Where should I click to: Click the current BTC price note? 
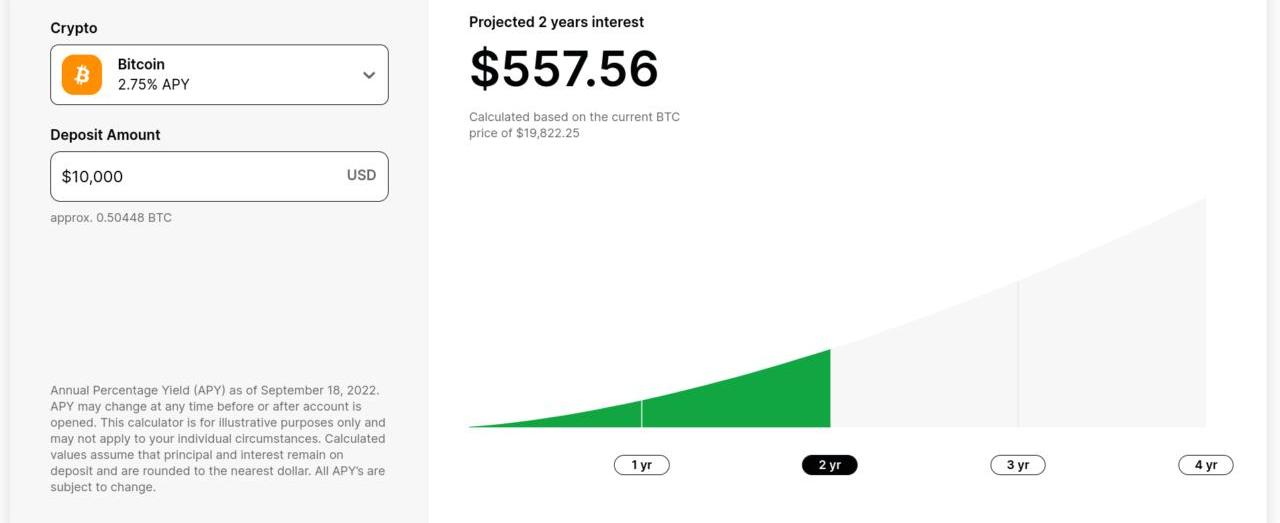[574, 125]
